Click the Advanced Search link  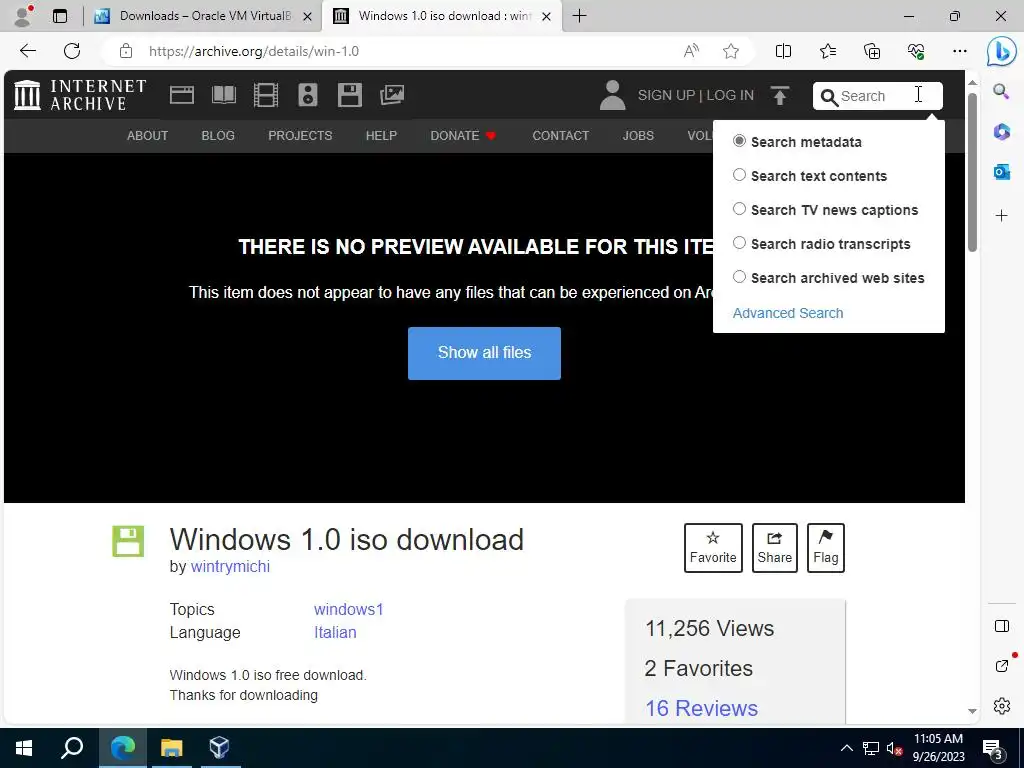(788, 313)
